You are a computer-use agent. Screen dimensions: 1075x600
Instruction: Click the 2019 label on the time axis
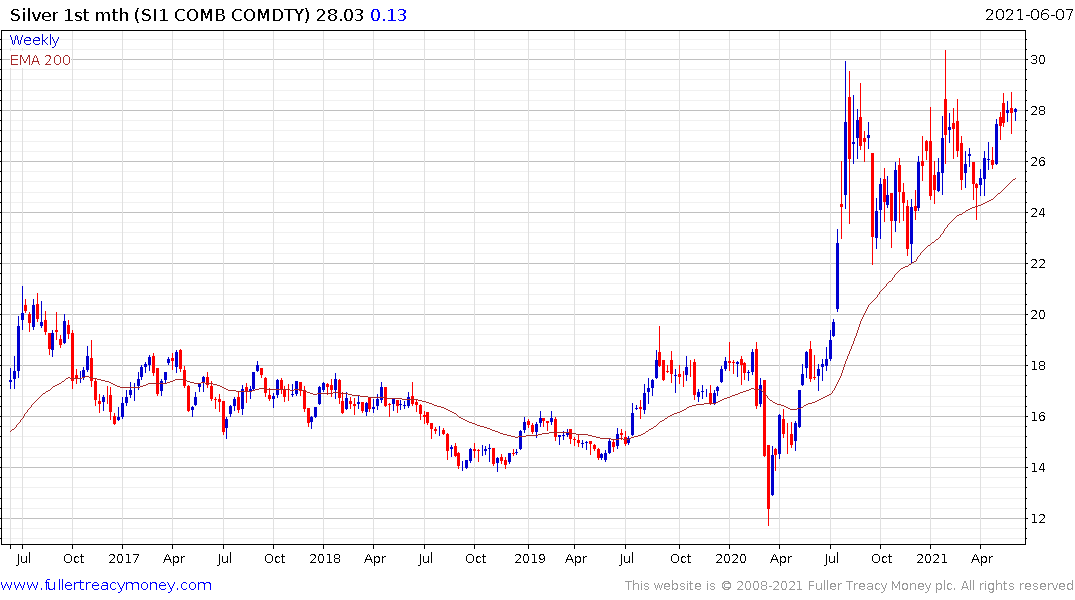530,558
